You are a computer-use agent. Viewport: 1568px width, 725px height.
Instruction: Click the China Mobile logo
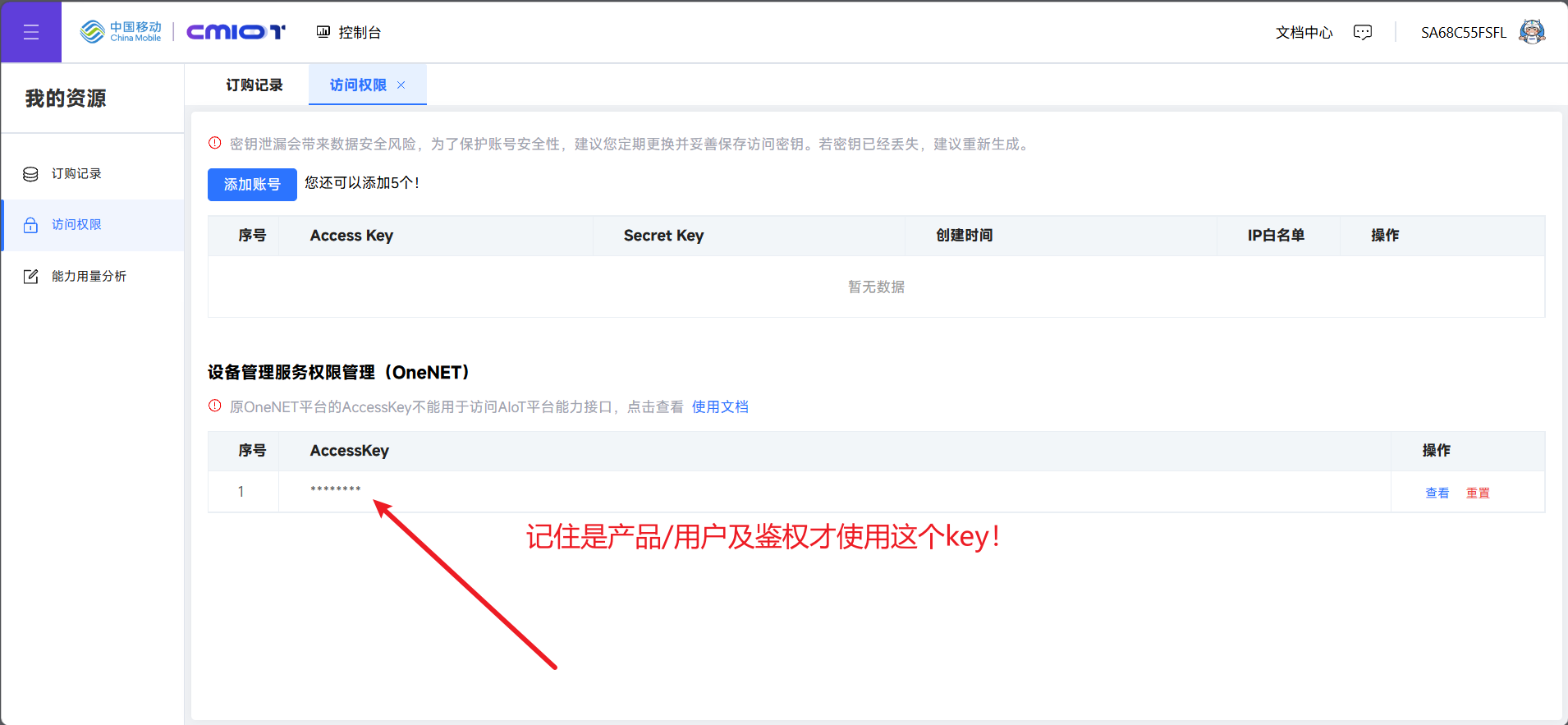coord(121,32)
